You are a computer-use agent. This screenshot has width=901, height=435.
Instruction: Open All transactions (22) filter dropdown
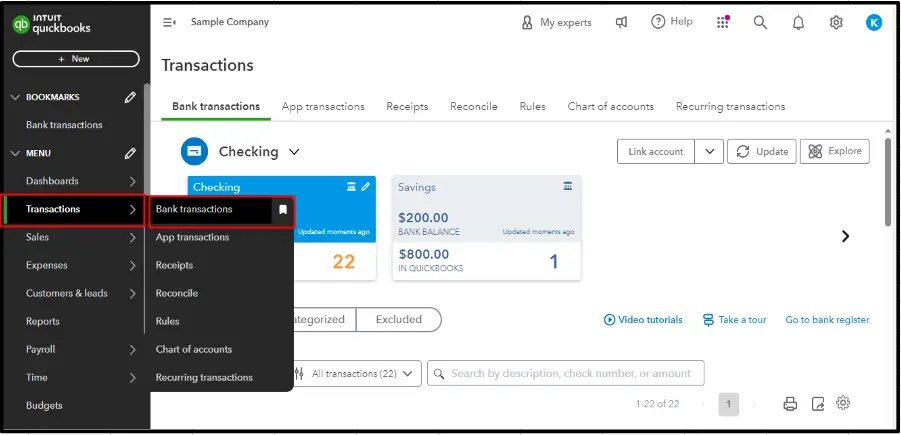pos(355,373)
